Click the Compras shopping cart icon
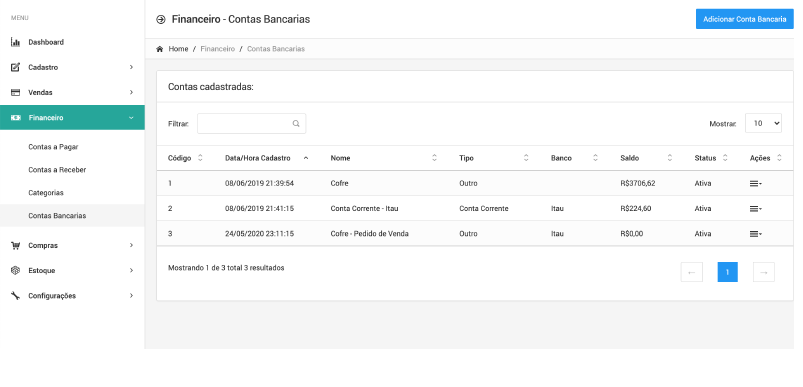The width and height of the screenshot is (803, 387). 15,245
